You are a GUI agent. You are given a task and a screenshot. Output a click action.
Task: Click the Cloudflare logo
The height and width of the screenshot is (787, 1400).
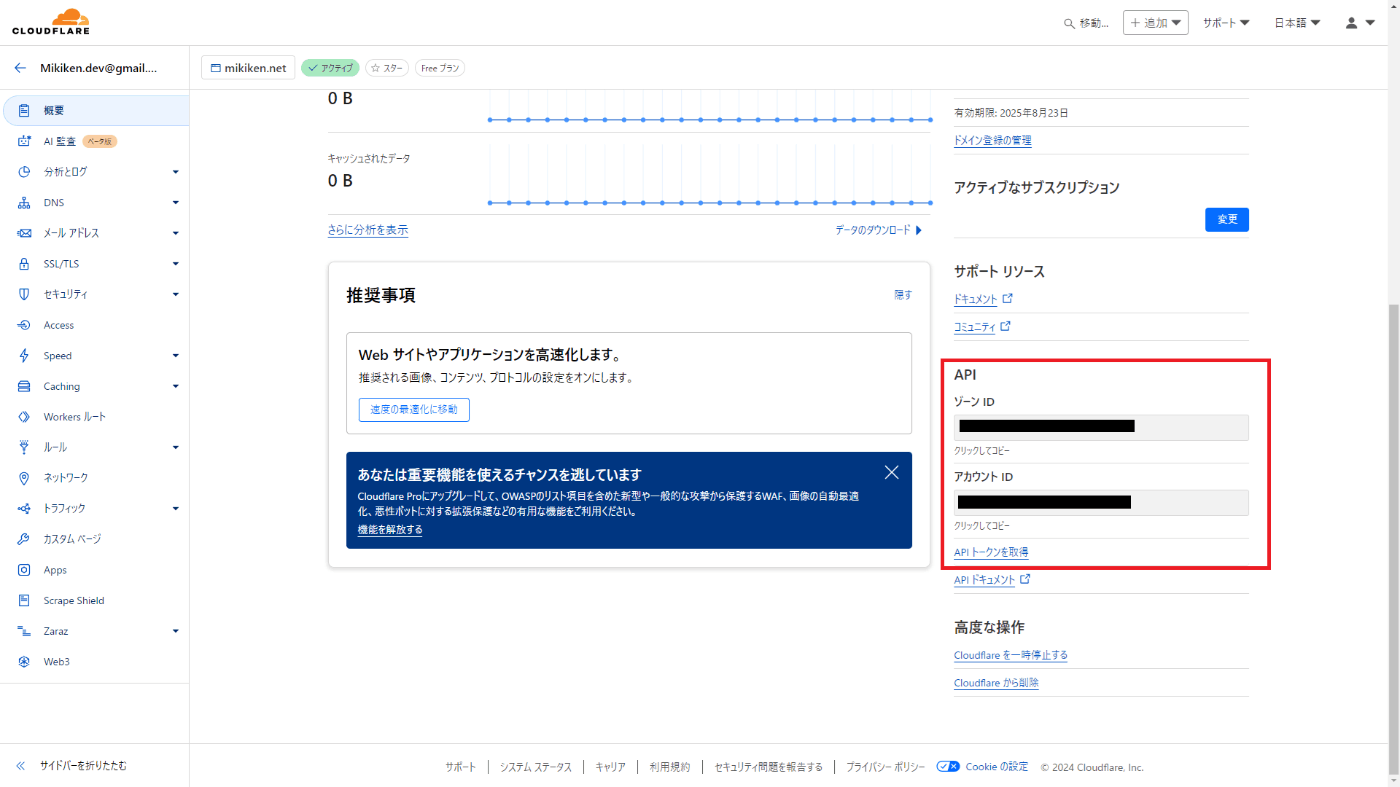(51, 22)
